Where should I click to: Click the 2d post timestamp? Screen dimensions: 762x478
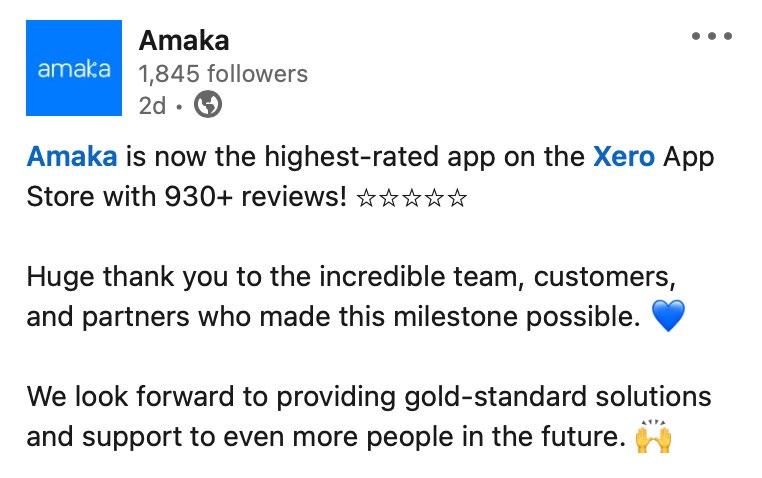(152, 104)
